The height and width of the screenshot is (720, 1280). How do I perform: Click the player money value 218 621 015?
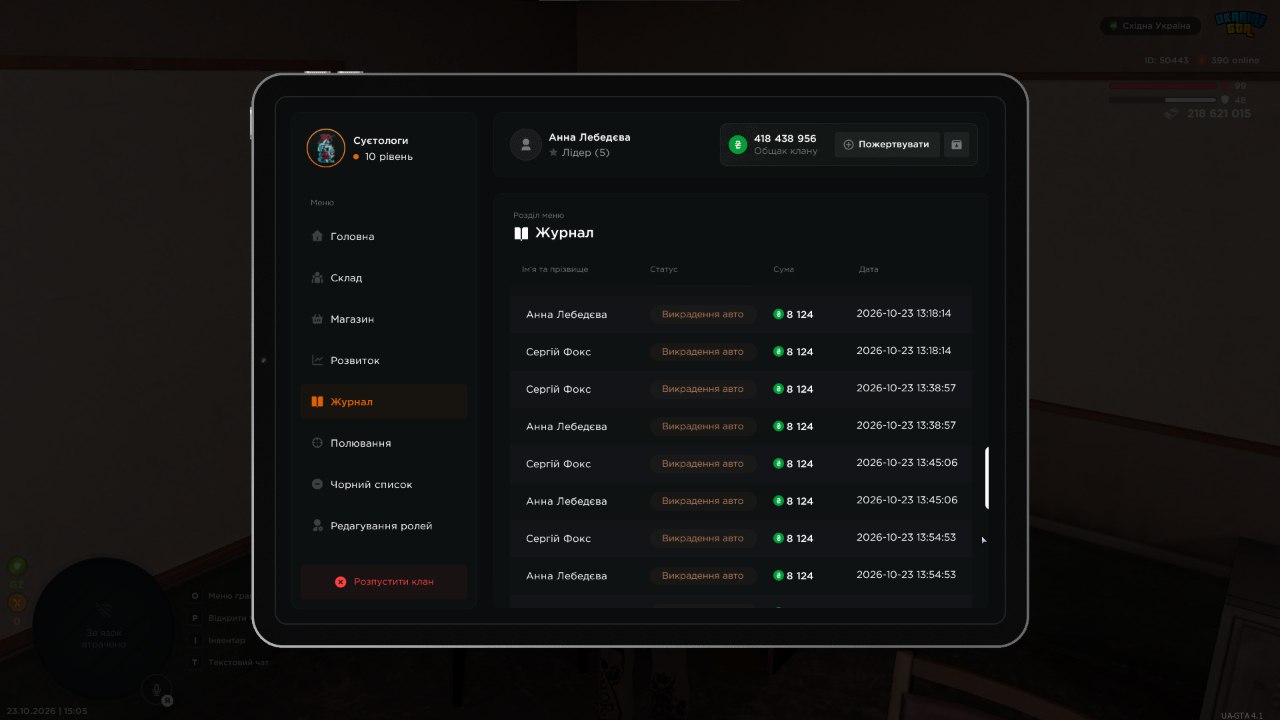click(1219, 114)
